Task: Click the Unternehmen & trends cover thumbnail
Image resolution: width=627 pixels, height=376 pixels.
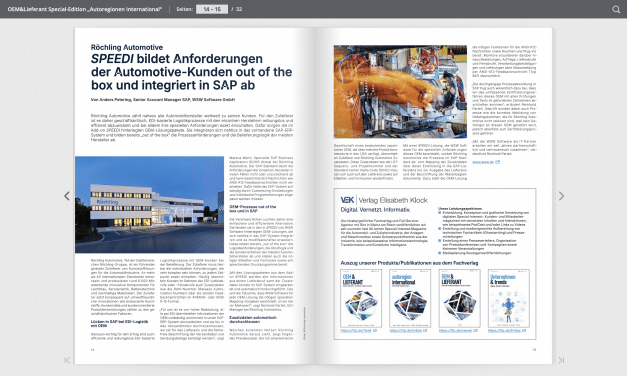Action: tap(509, 298)
